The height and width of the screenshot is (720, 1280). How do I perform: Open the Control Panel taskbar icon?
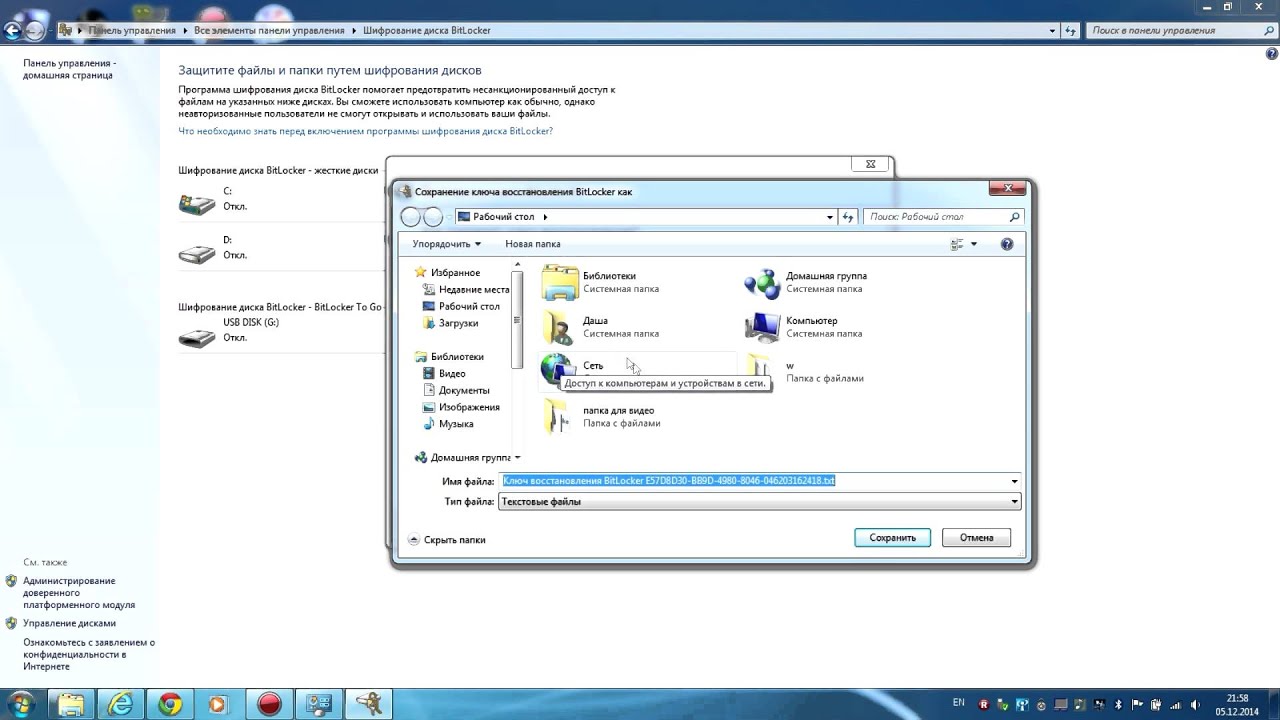318,704
